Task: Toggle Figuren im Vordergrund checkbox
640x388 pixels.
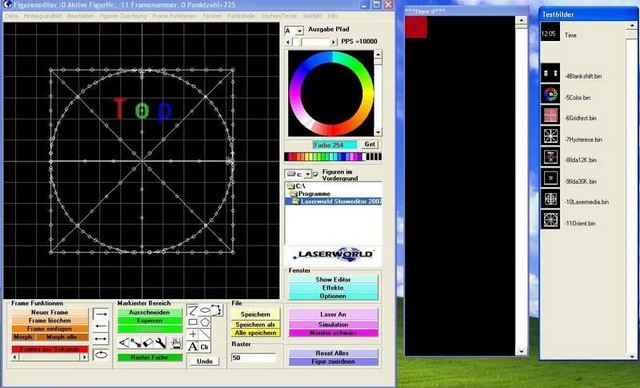Action: point(316,174)
